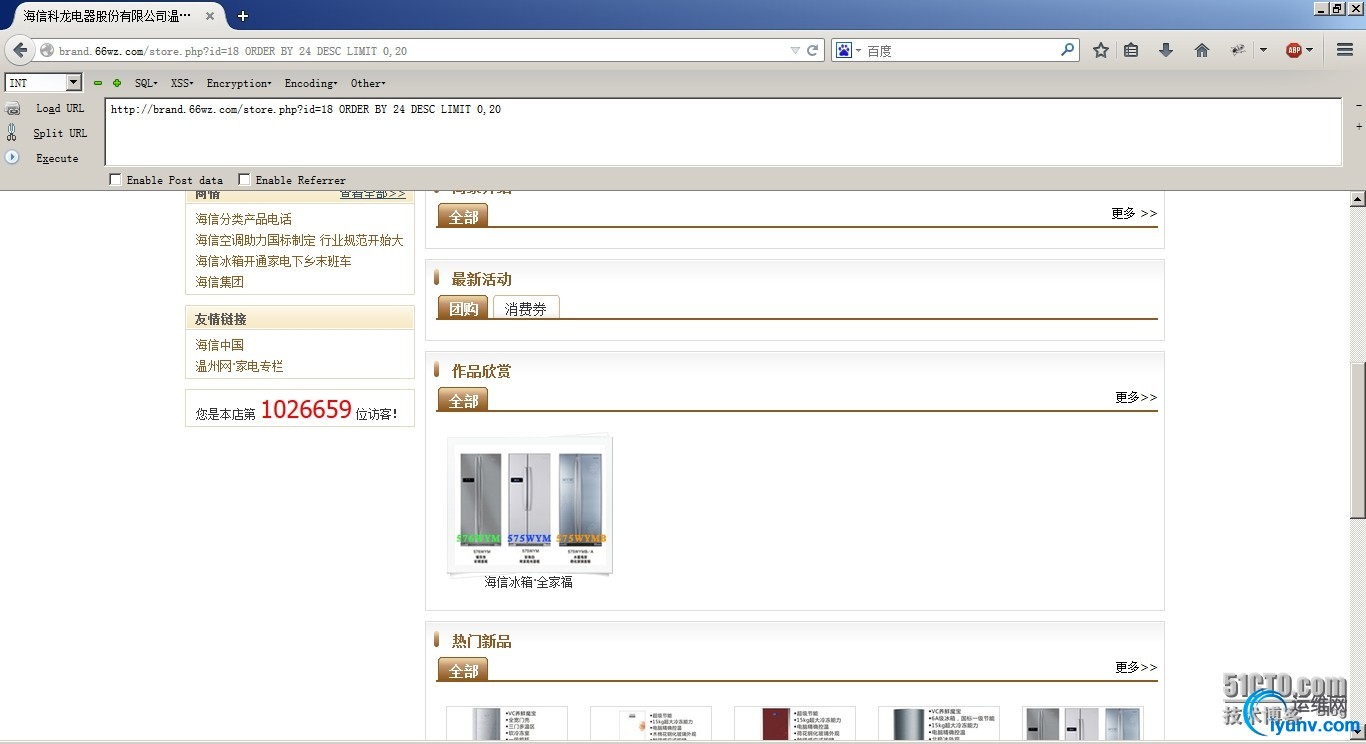Click the Split URL scissors icon

tap(12, 132)
